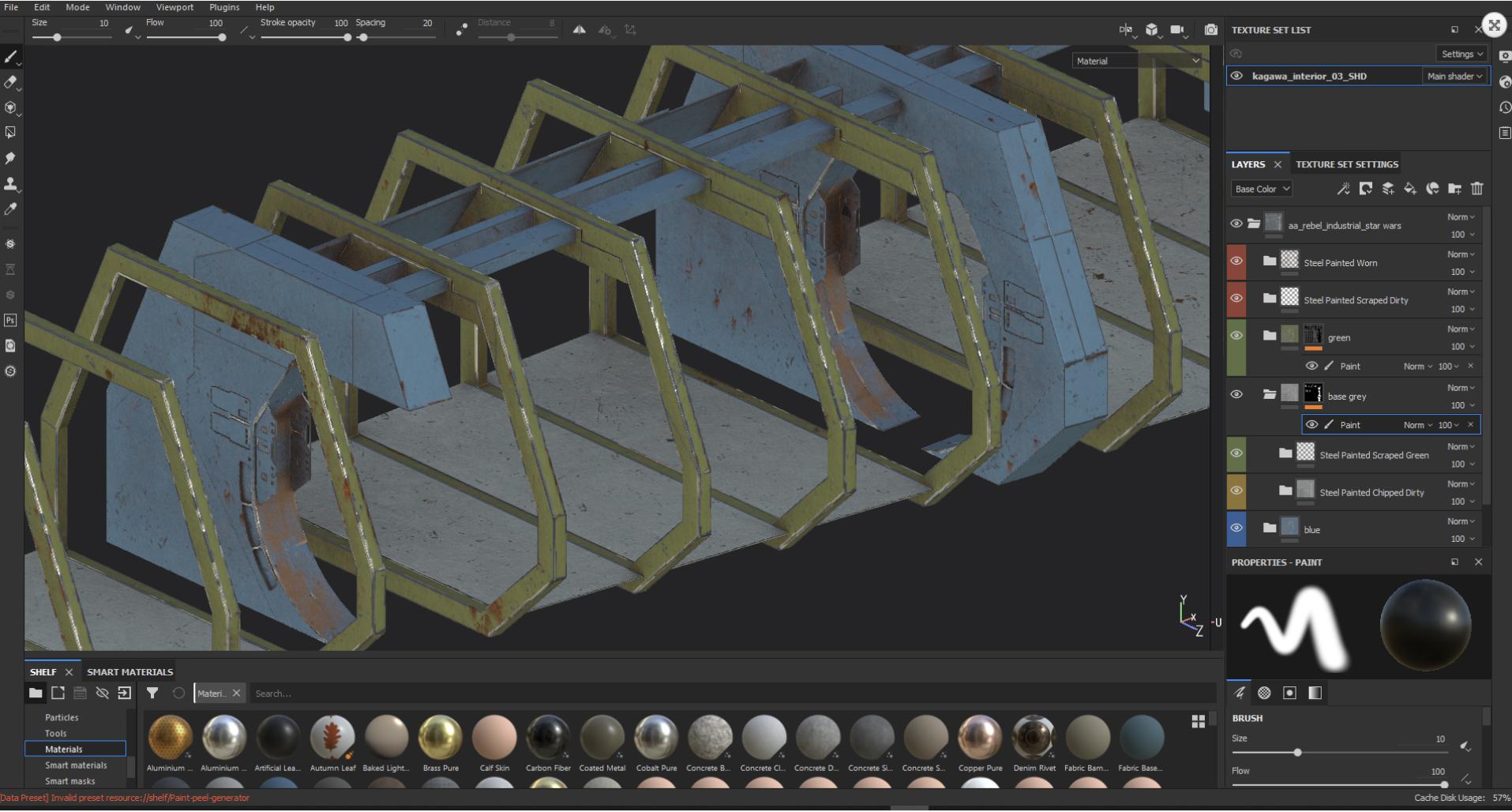Open the Main shader dropdown

(1454, 77)
